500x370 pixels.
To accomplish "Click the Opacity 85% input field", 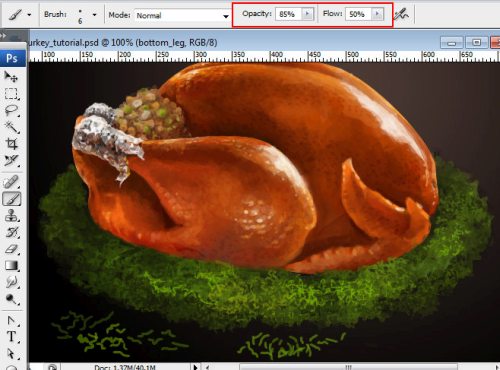I will [289, 14].
